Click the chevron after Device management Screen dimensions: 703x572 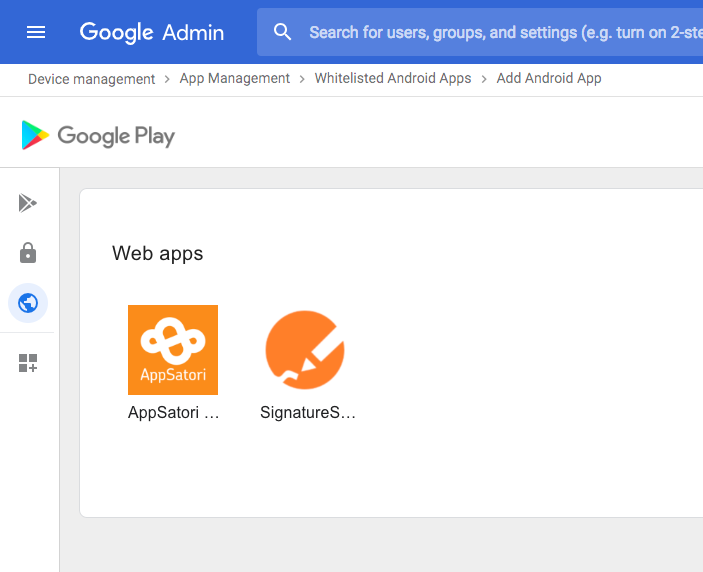[x=167, y=78]
